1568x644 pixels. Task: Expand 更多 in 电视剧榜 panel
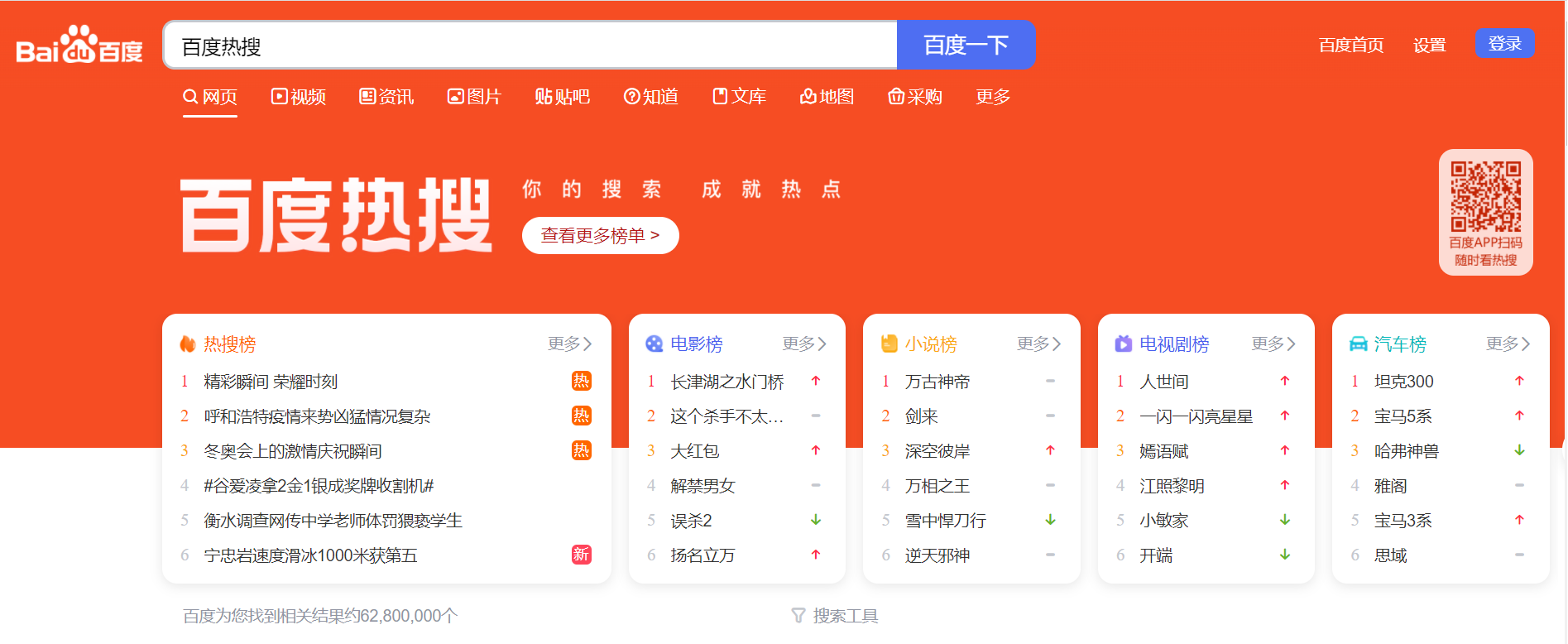point(1274,344)
